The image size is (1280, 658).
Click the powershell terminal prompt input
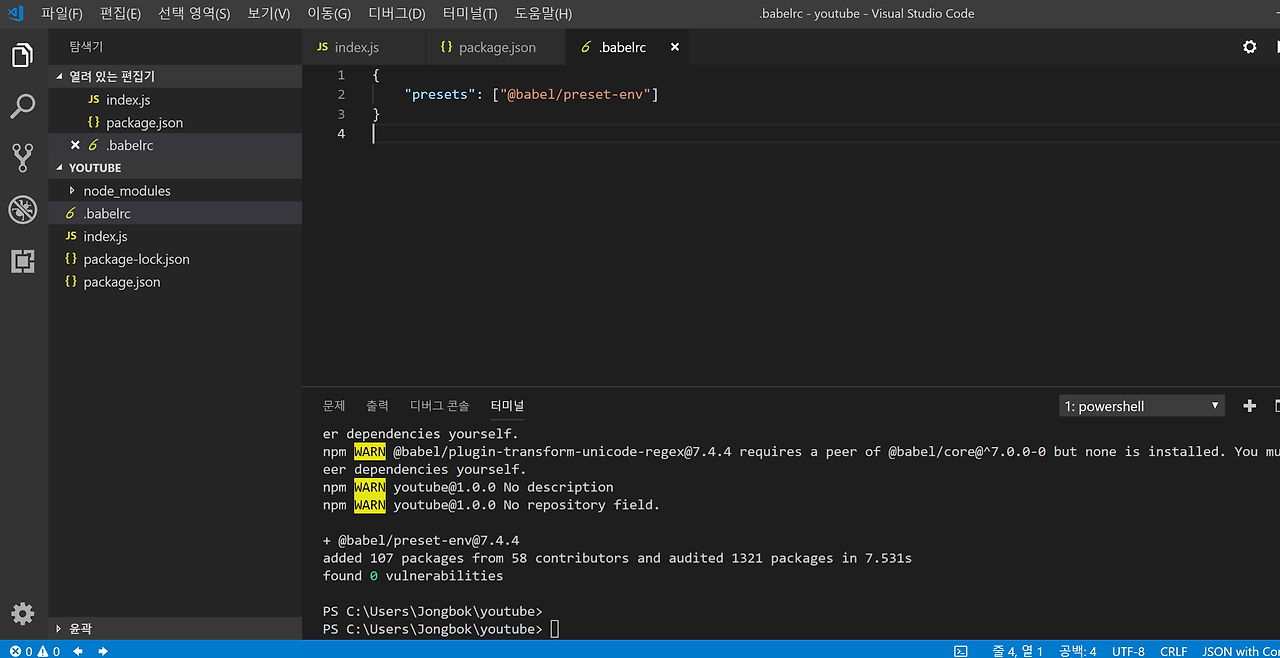point(555,629)
